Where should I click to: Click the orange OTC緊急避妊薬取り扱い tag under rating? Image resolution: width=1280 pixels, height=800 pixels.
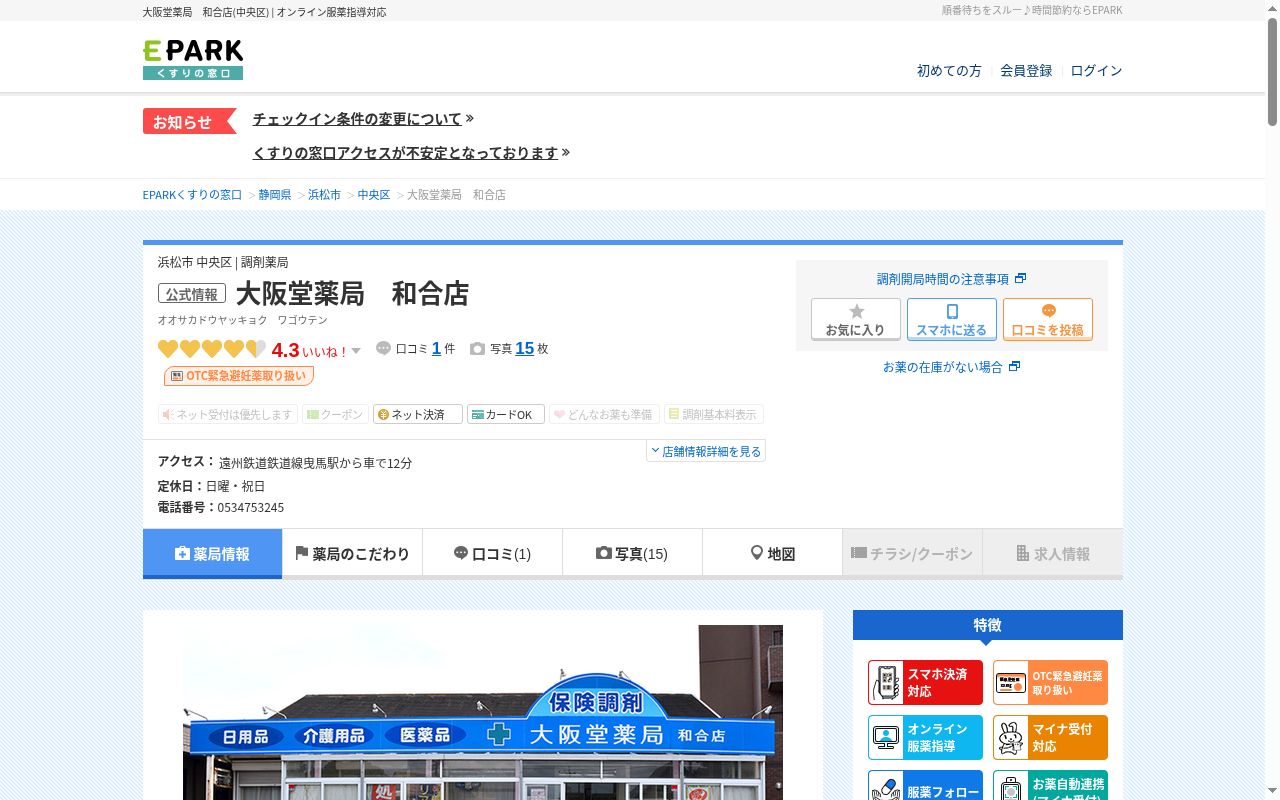tap(239, 376)
